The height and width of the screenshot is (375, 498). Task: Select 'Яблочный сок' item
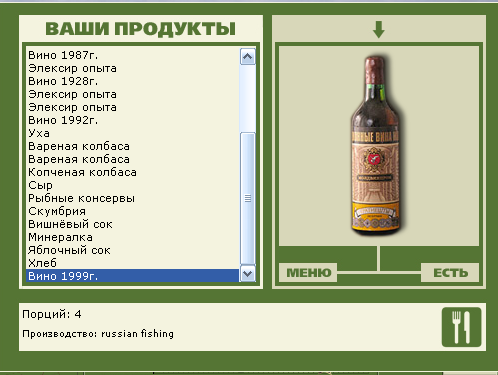click(132, 250)
